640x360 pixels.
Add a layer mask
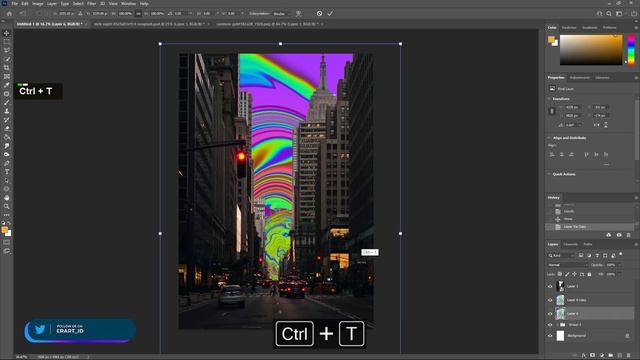[x=593, y=356]
